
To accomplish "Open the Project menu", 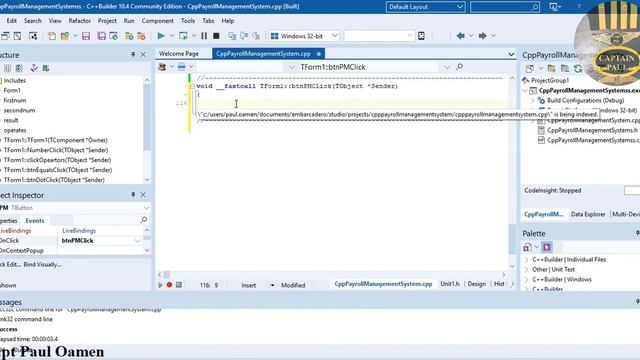I will click(107, 20).
